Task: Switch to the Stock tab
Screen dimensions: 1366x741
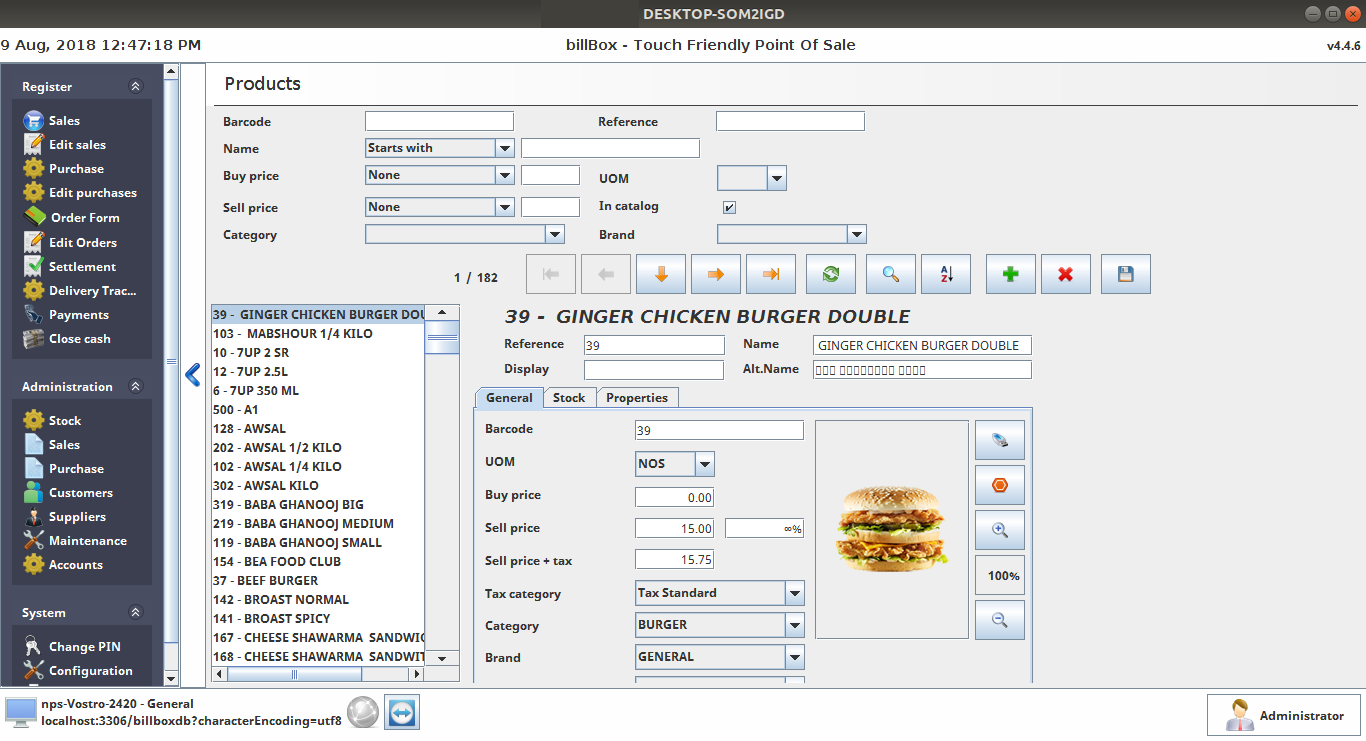Action: (x=569, y=398)
